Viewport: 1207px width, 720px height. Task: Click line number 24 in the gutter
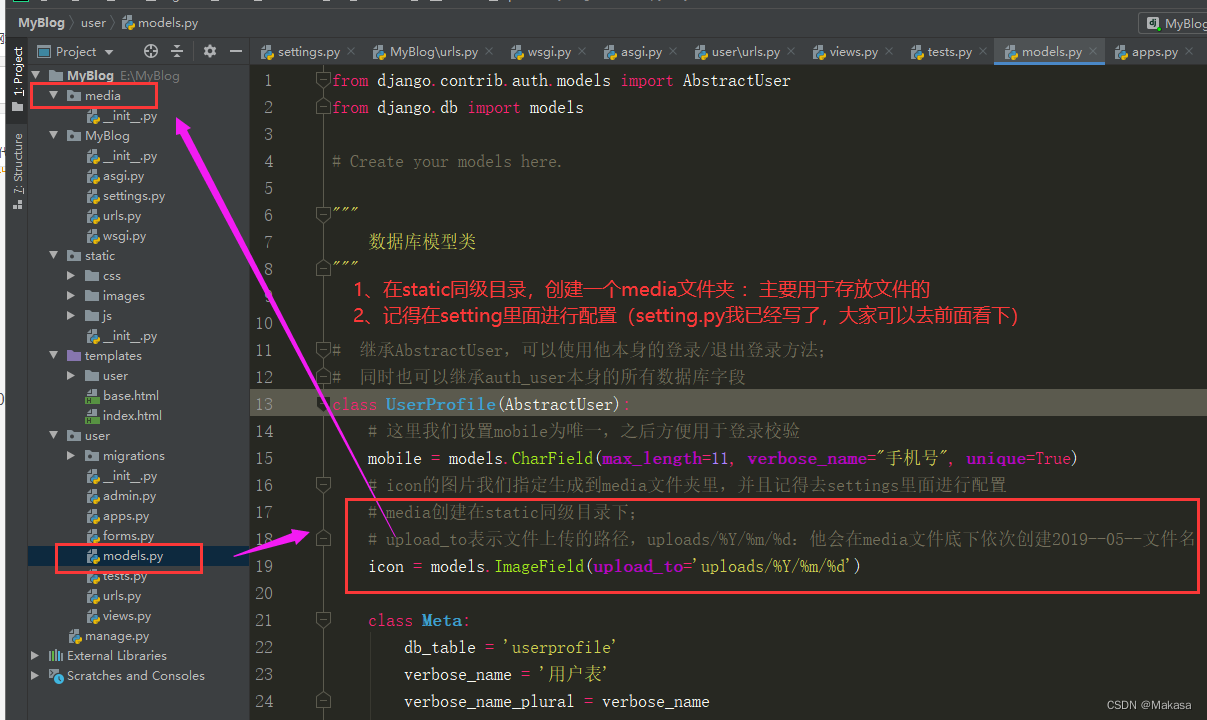[x=264, y=701]
